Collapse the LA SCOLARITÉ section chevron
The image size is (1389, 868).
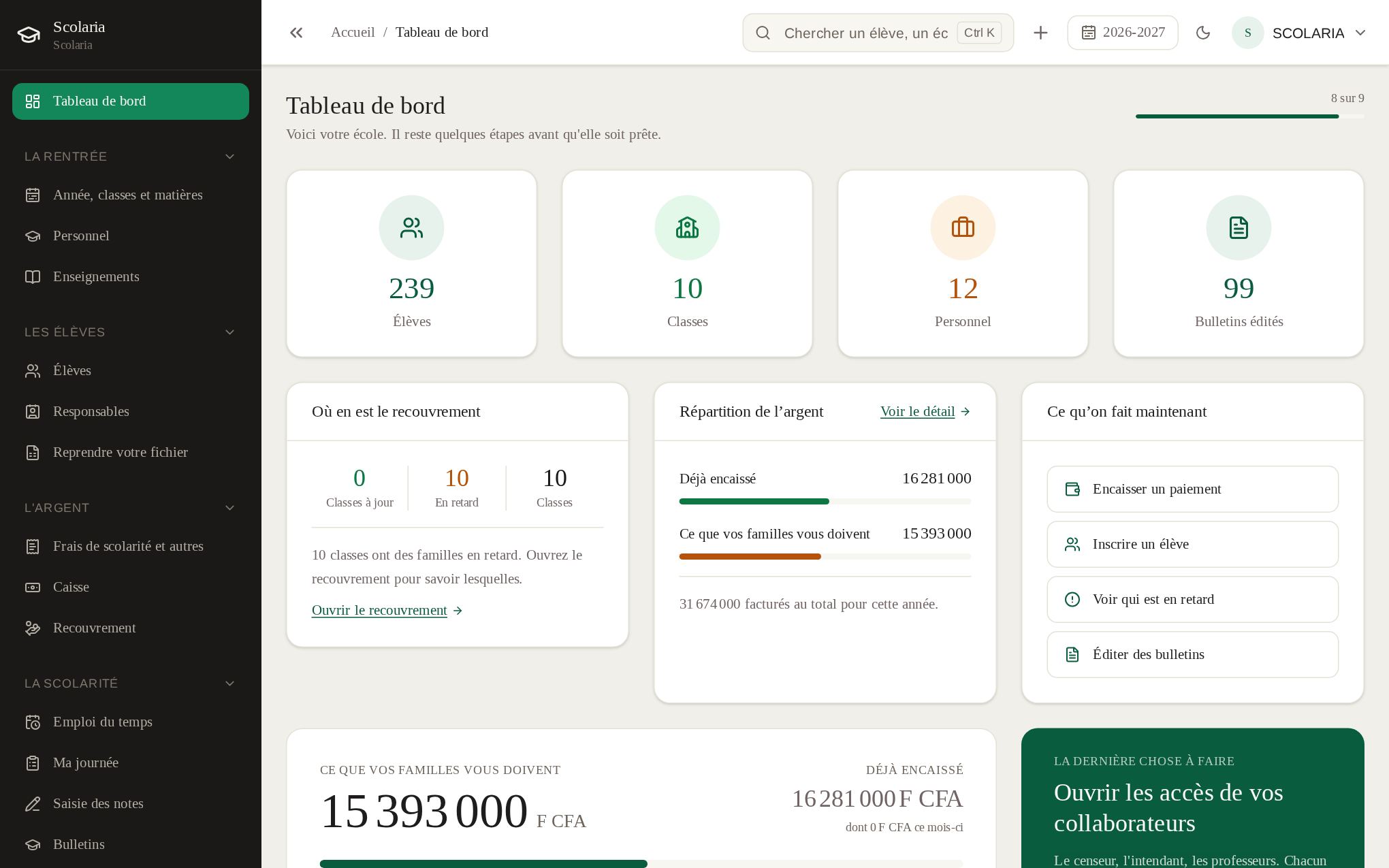229,684
